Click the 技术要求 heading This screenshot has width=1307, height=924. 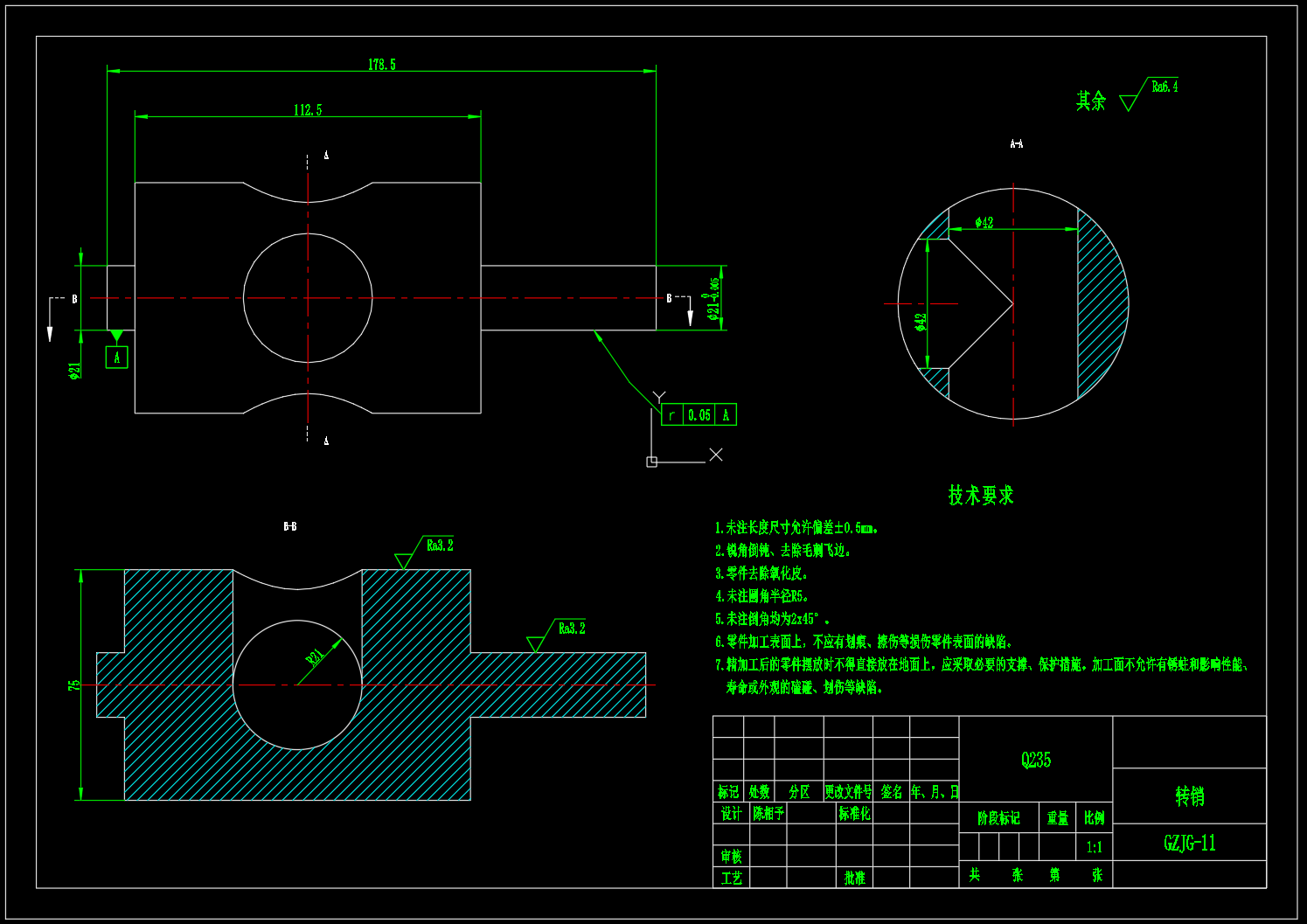(x=981, y=495)
